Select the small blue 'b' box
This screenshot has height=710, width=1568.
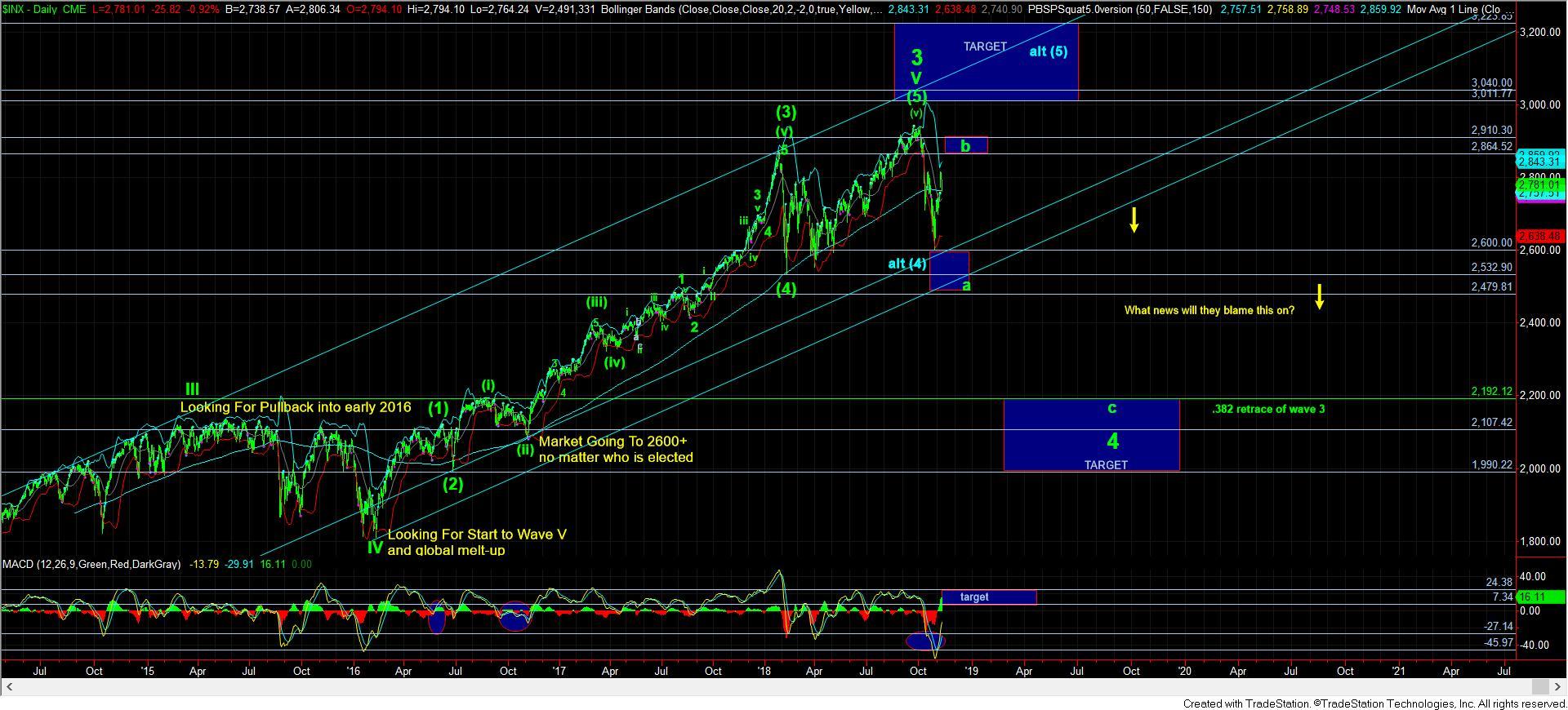(966, 145)
